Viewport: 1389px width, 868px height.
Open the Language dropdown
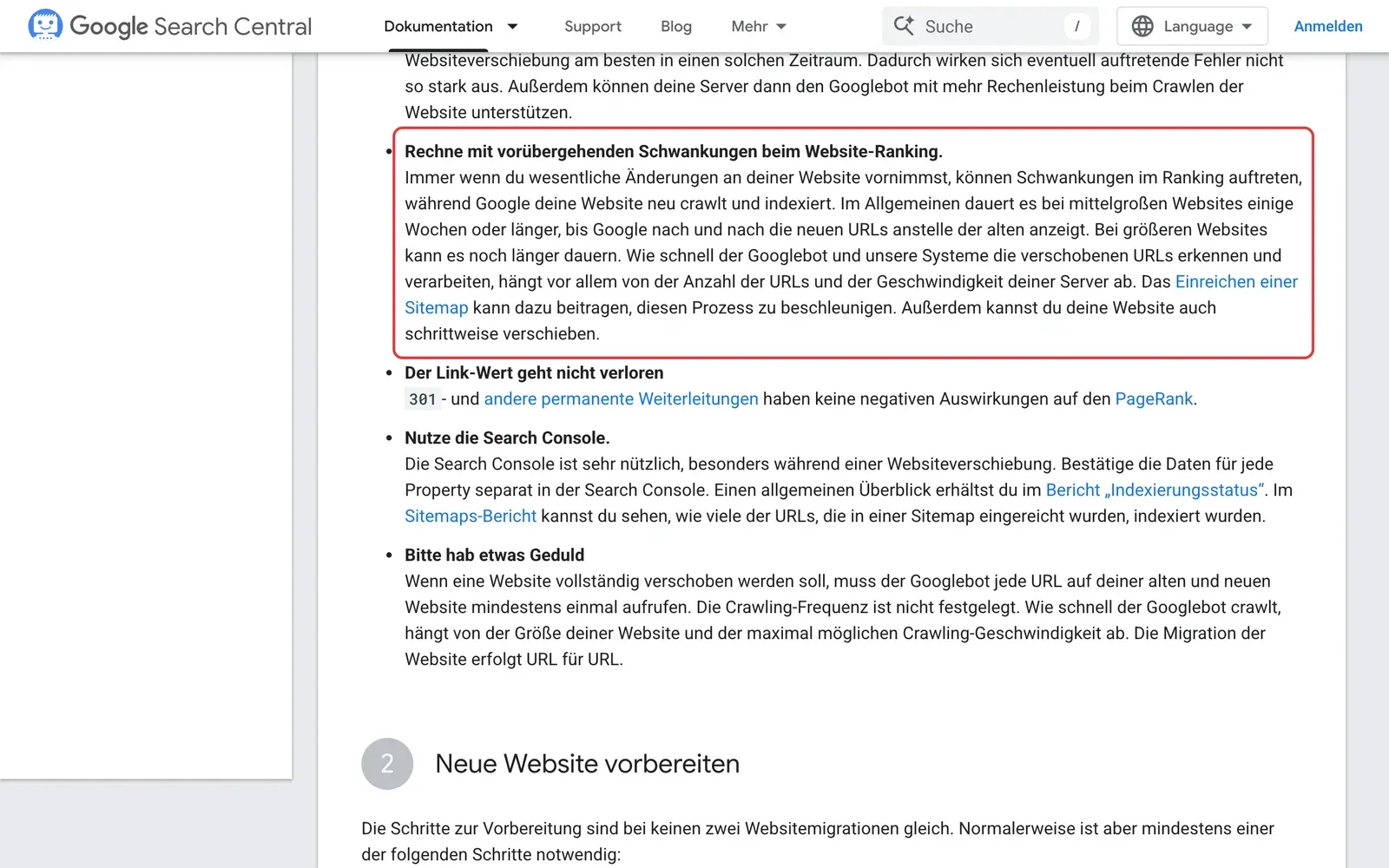click(1192, 26)
